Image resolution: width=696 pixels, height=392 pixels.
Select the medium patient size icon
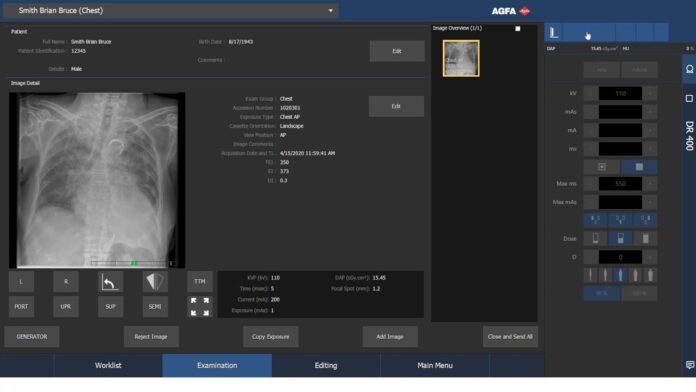click(x=621, y=275)
